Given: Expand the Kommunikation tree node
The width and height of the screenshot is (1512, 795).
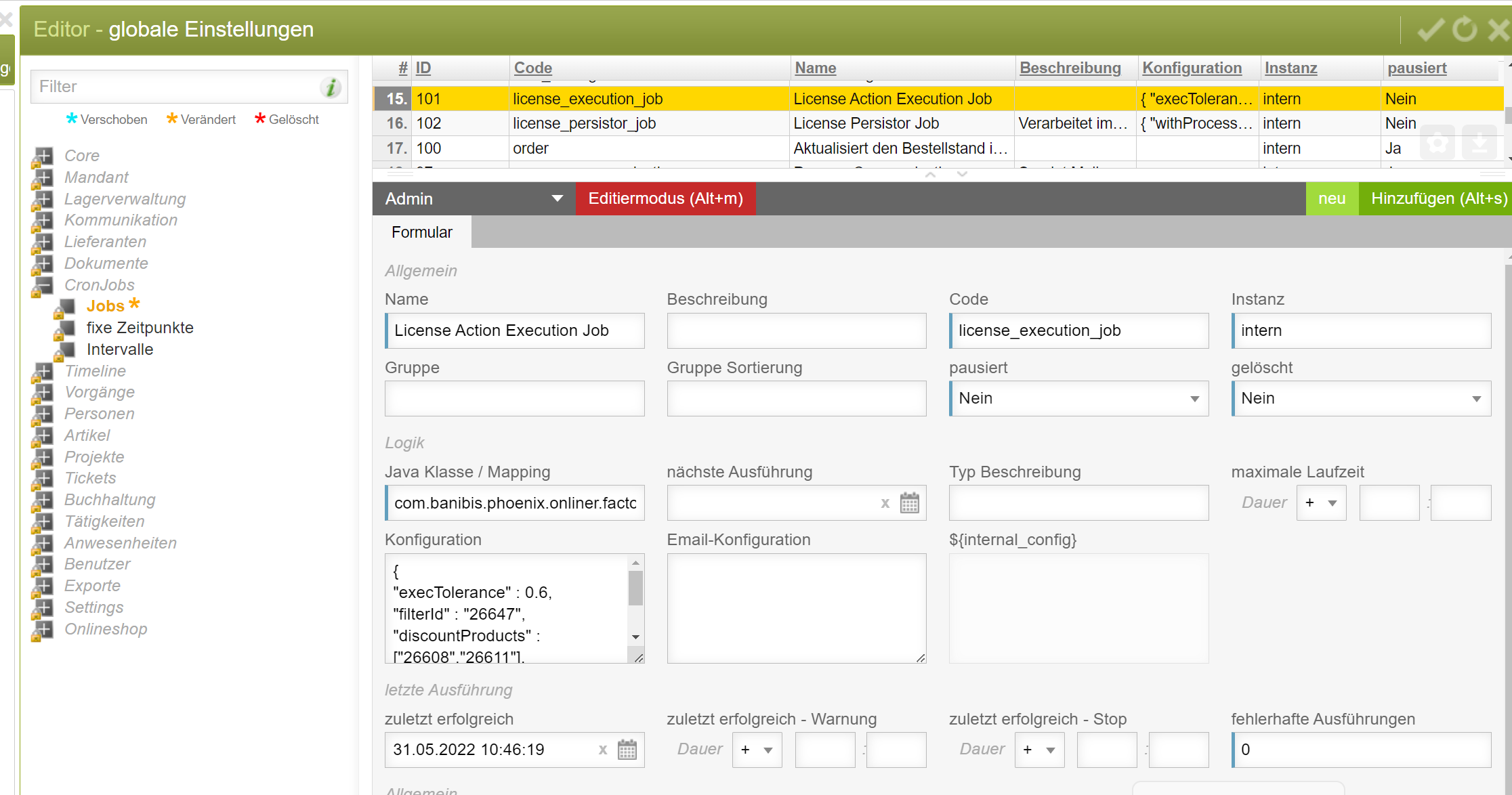Looking at the screenshot, I should (43, 221).
